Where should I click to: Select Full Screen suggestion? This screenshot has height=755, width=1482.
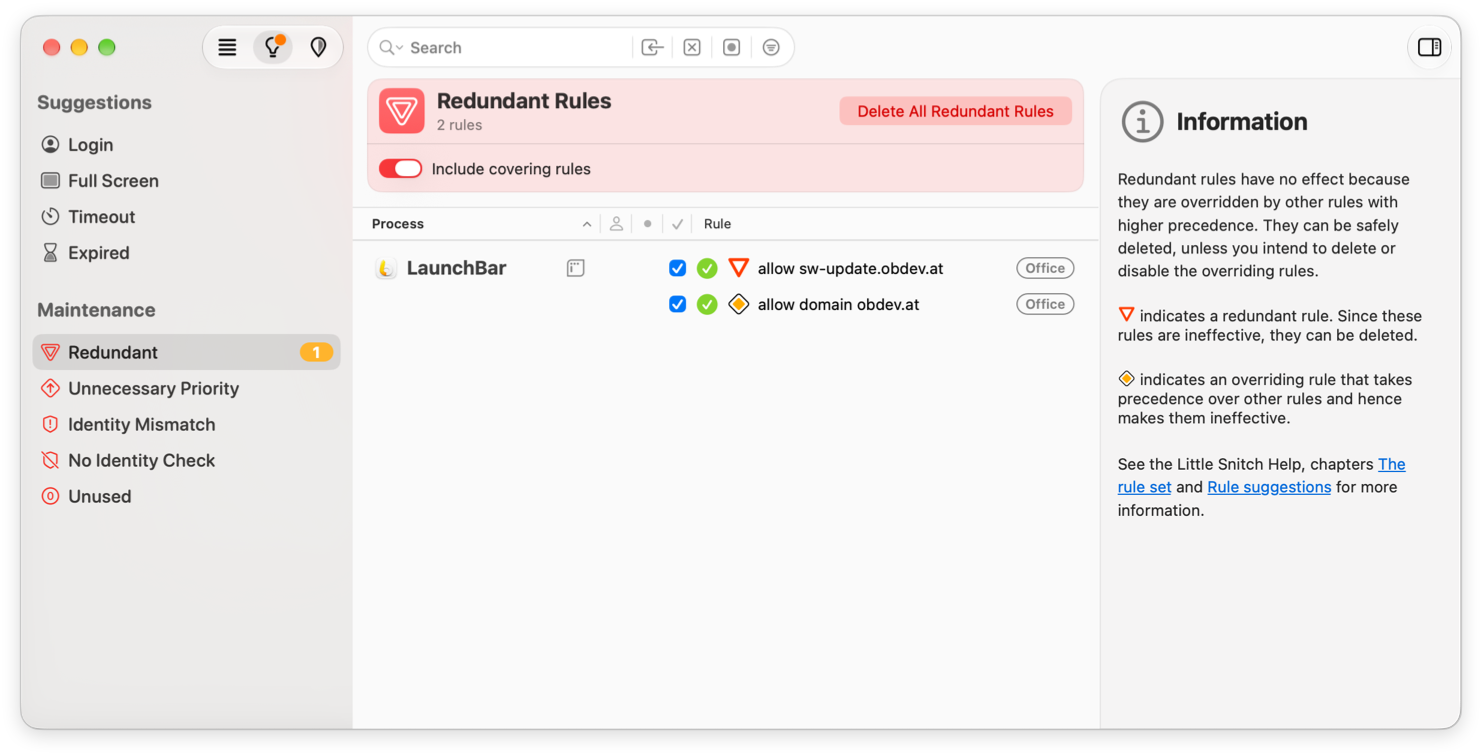(187, 181)
